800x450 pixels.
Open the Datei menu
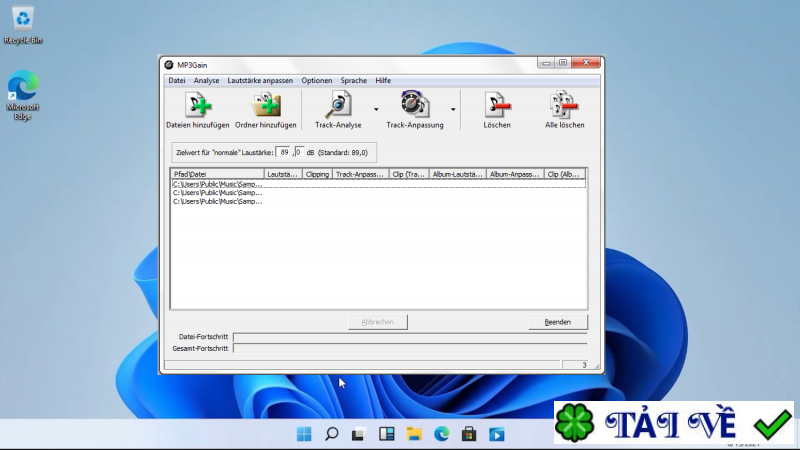tap(177, 80)
